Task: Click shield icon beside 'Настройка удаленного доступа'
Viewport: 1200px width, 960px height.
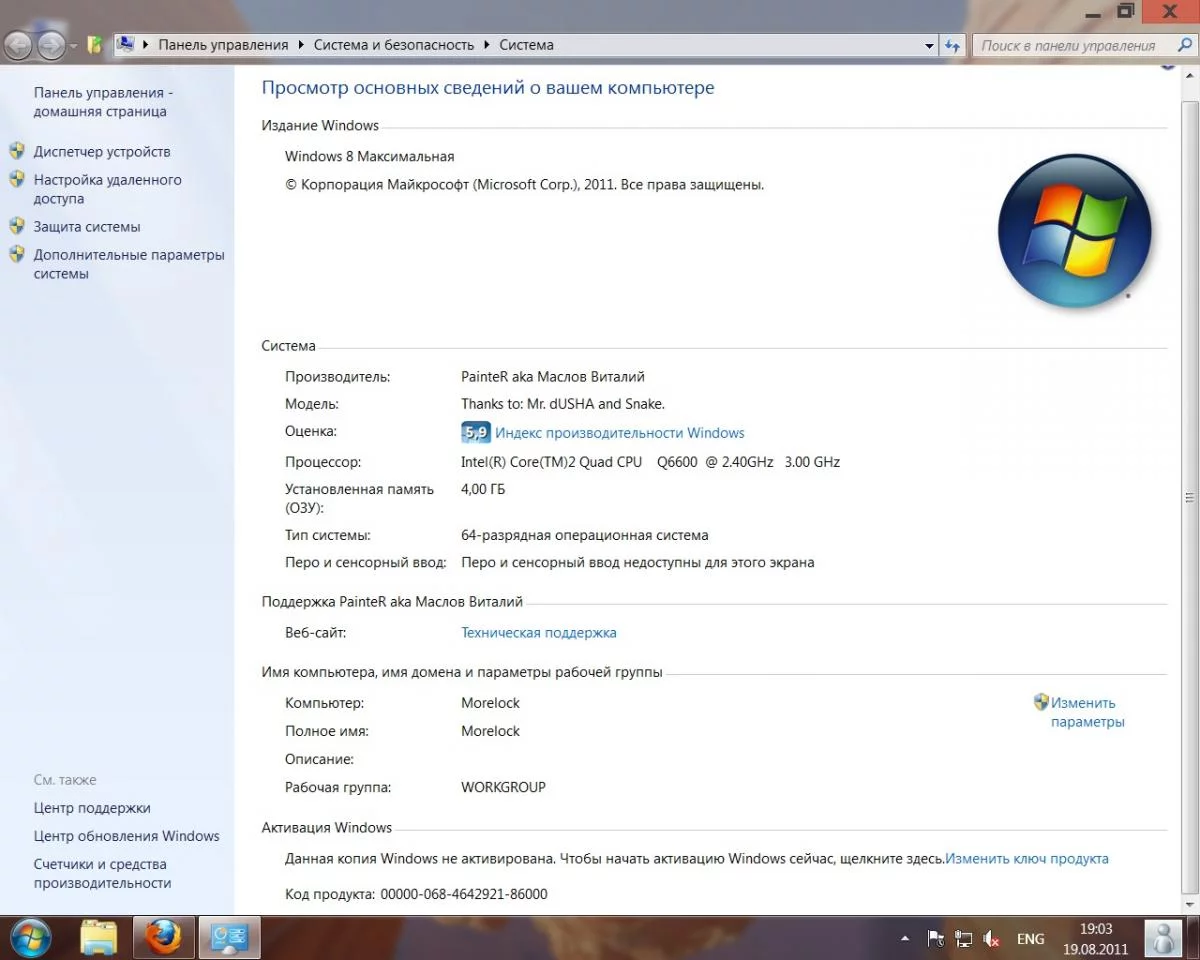Action: (x=17, y=179)
